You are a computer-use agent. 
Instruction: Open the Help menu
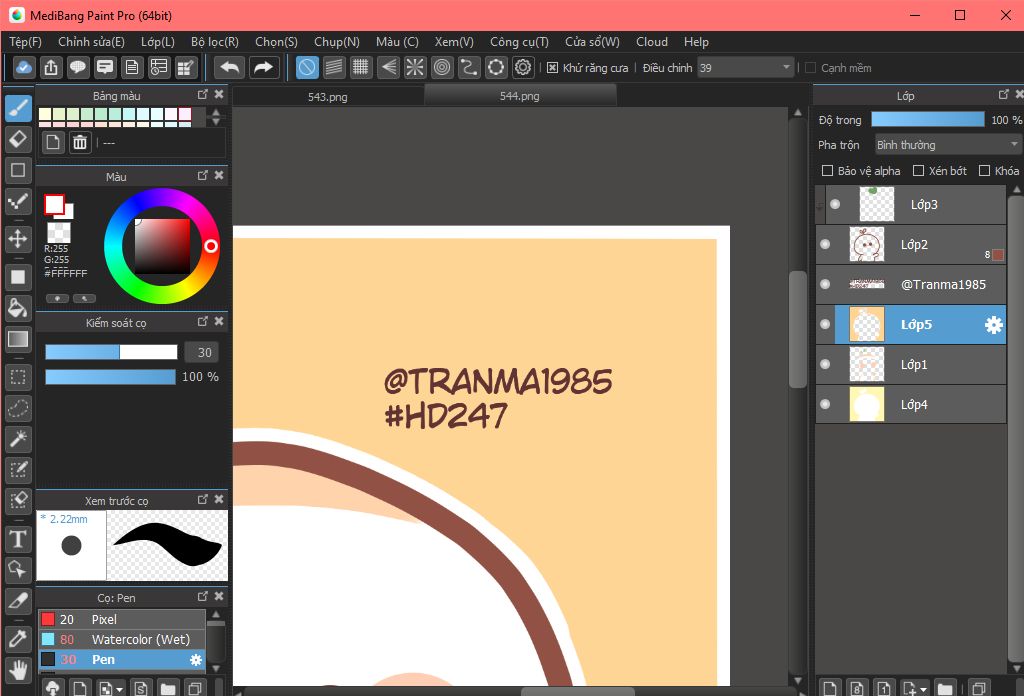coord(696,42)
